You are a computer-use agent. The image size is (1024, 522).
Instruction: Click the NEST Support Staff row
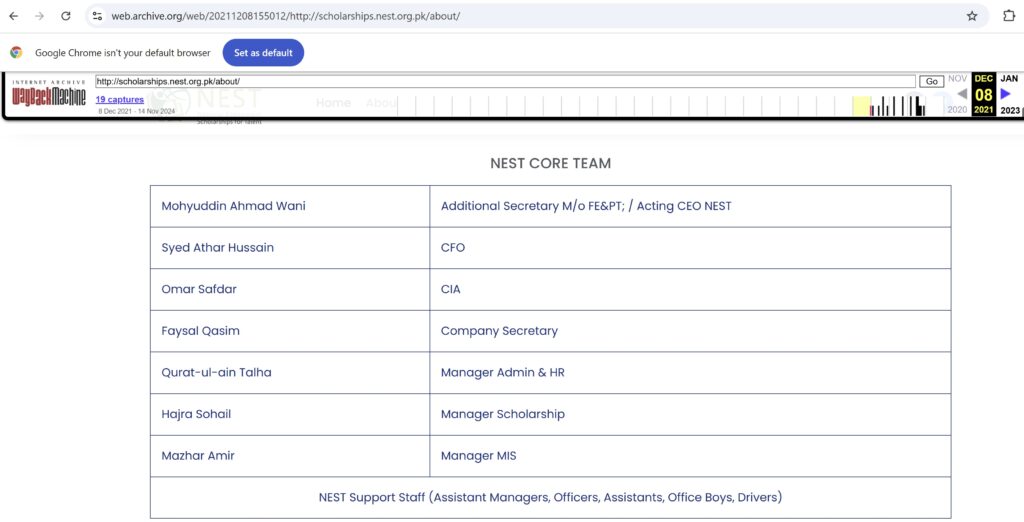click(x=551, y=498)
